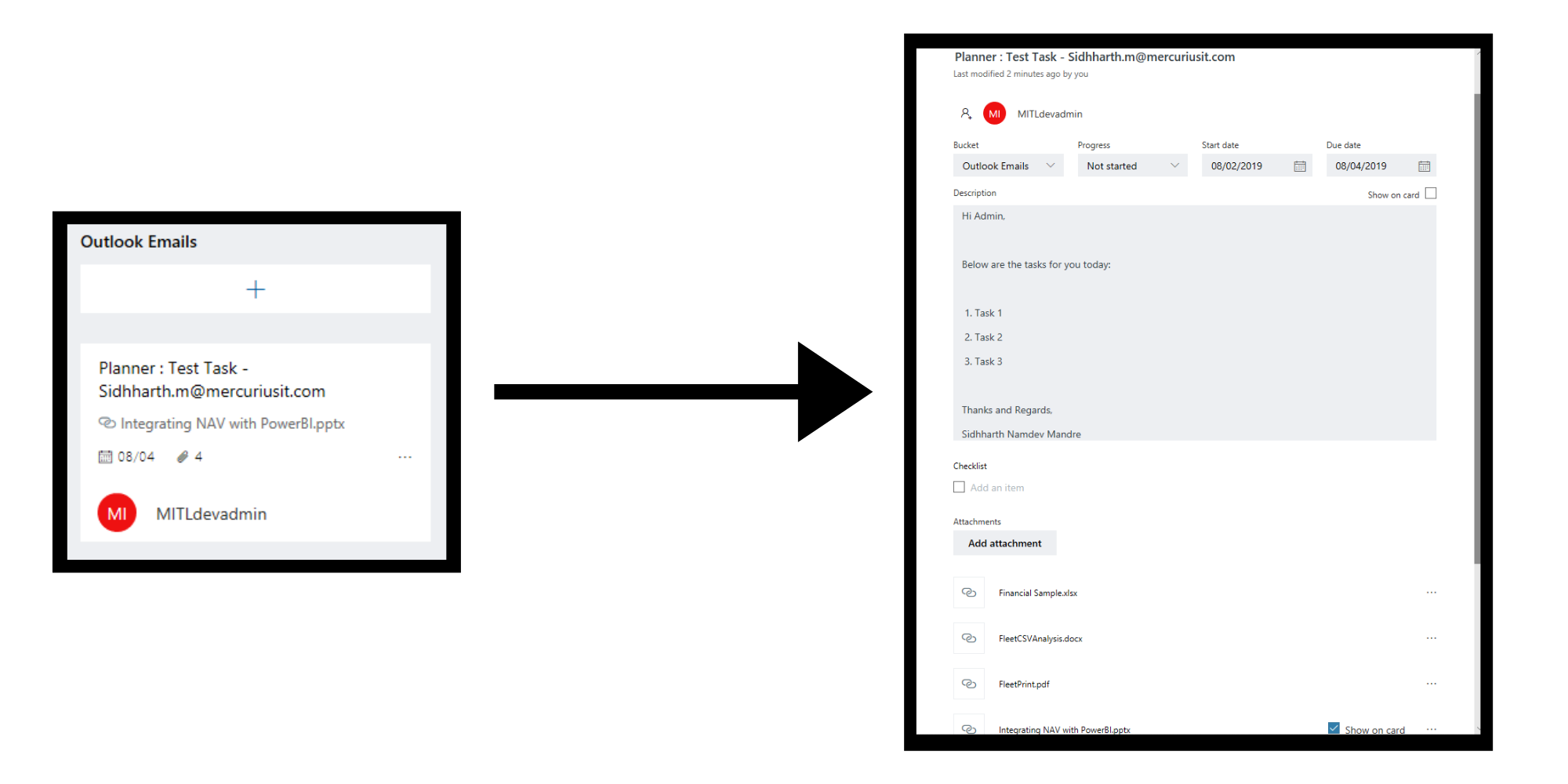
Task: Open the Start date calendar picker icon
Action: pyautogui.click(x=1299, y=166)
